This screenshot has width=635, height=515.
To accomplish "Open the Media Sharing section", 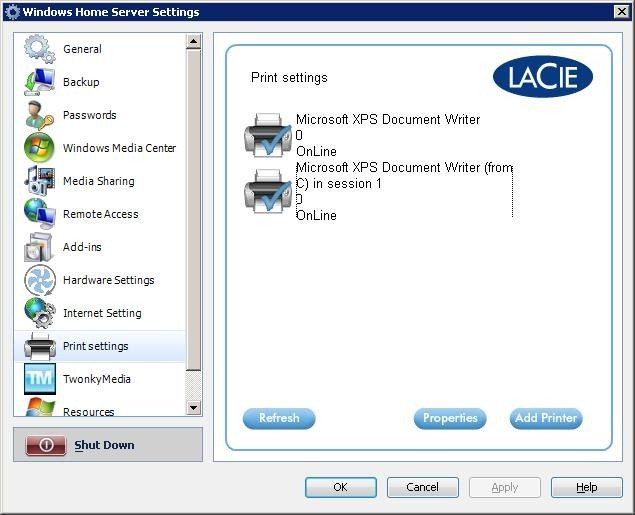I will 98,181.
